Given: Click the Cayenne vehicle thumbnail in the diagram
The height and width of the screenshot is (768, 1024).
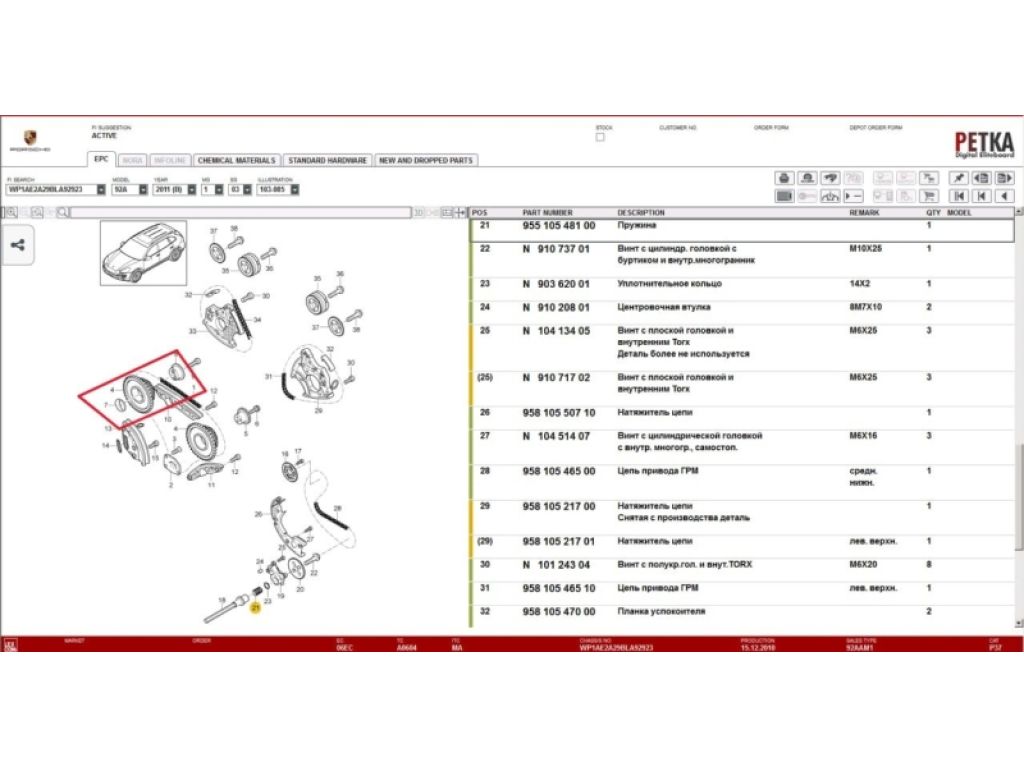Looking at the screenshot, I should 143,252.
